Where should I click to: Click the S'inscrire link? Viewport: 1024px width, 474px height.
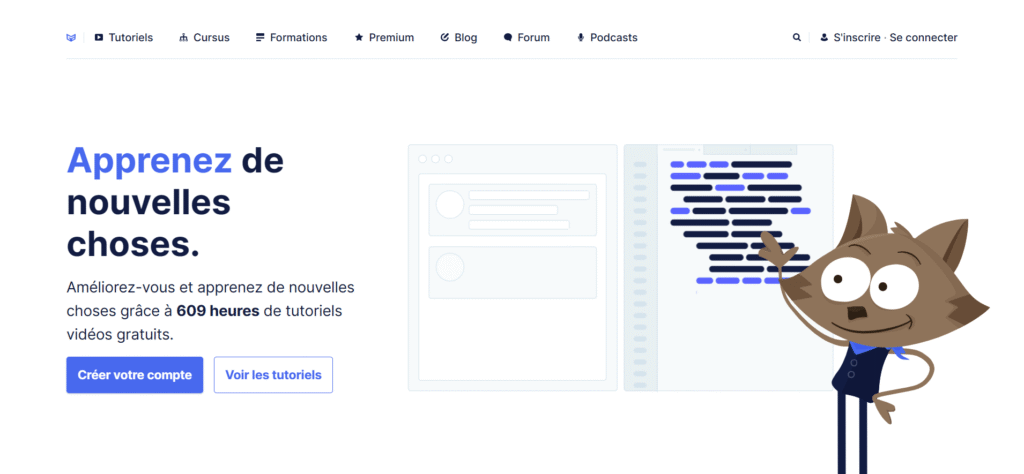857,38
